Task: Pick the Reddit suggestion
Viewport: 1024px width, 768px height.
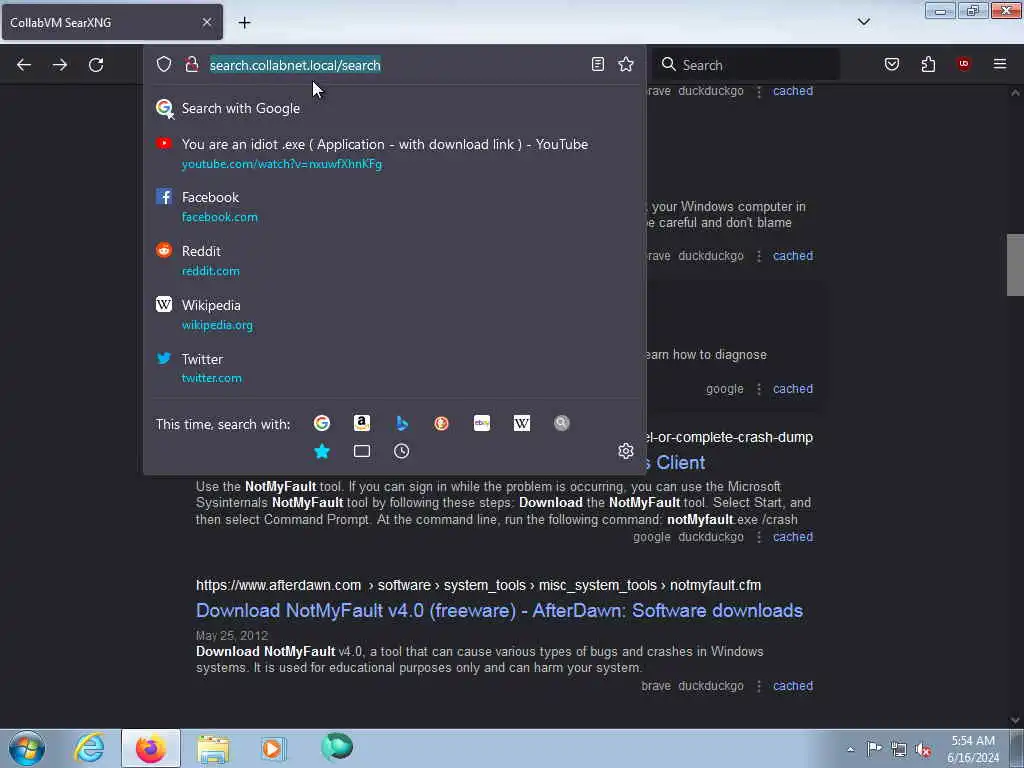Action: coord(394,261)
